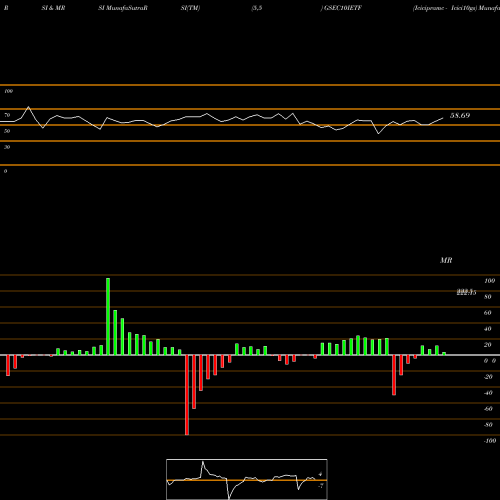This screenshot has height=500, width=500.
Task: Click the 'SI & MR' header text
Action: click(53, 8)
